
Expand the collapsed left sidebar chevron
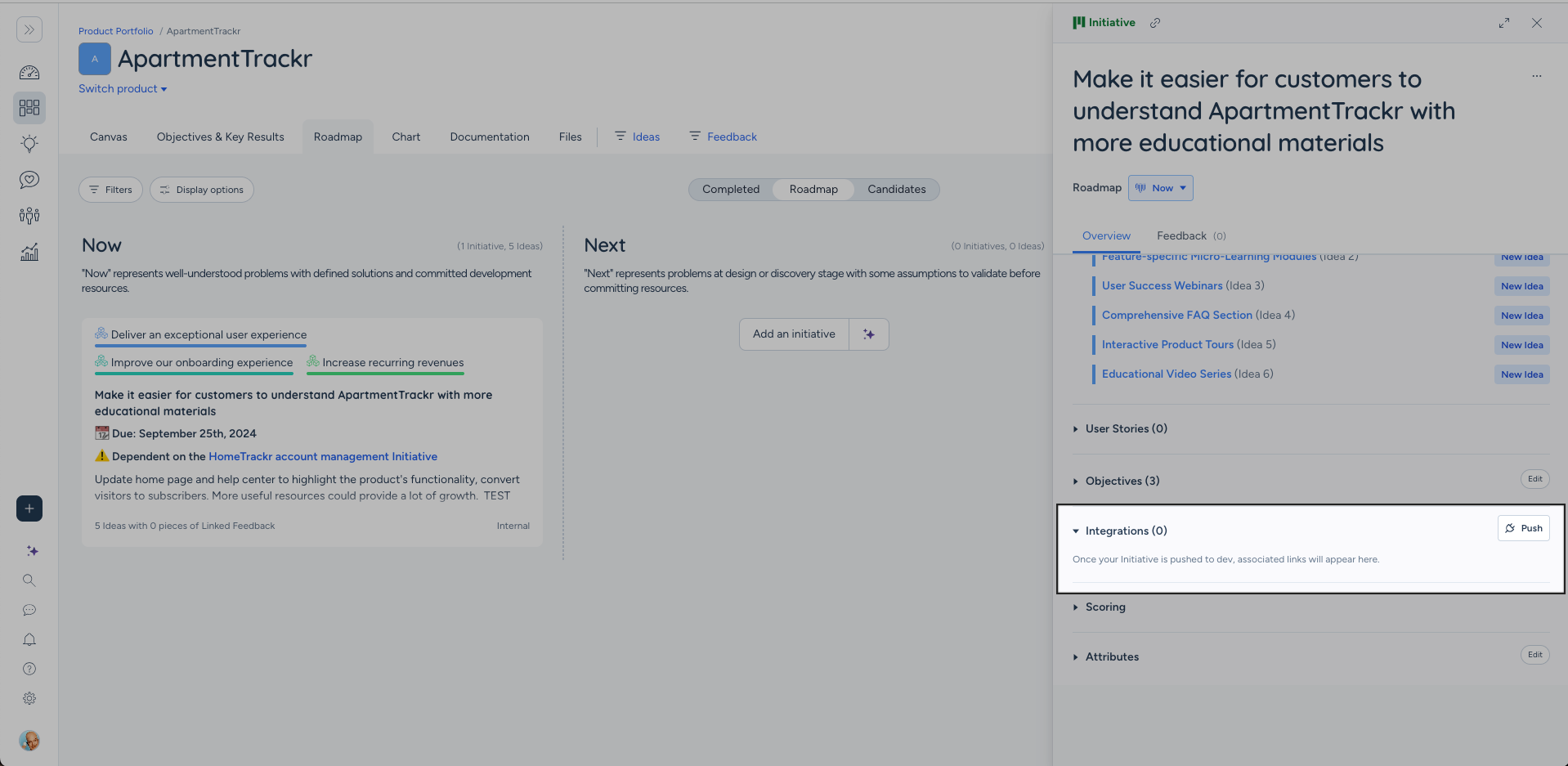(x=29, y=29)
